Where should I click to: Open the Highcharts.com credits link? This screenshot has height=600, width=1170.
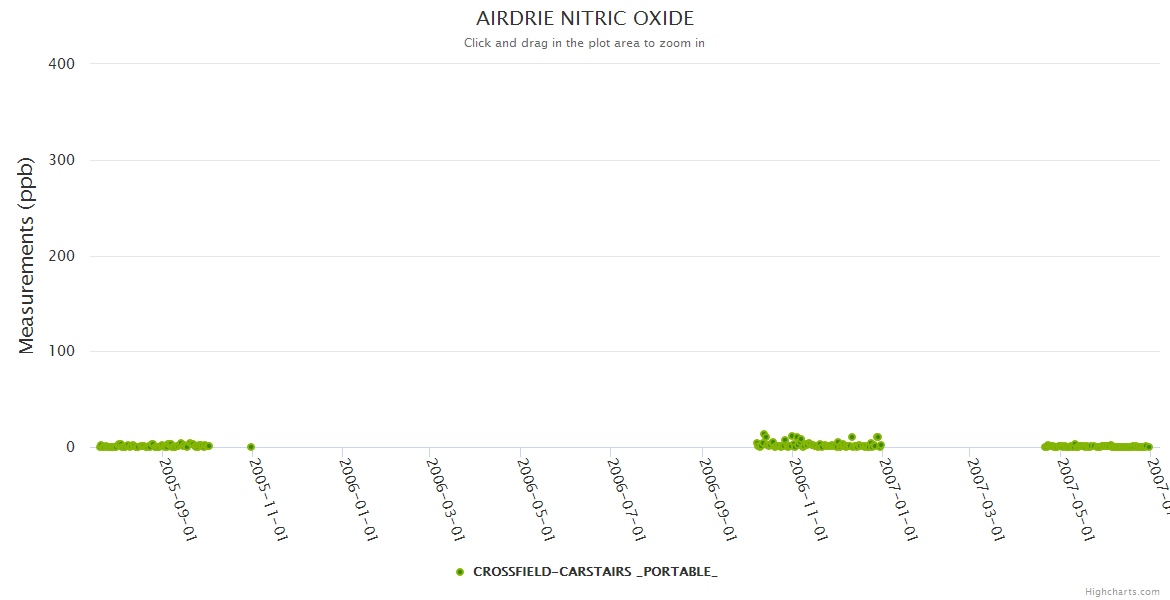pyautogui.click(x=1122, y=592)
